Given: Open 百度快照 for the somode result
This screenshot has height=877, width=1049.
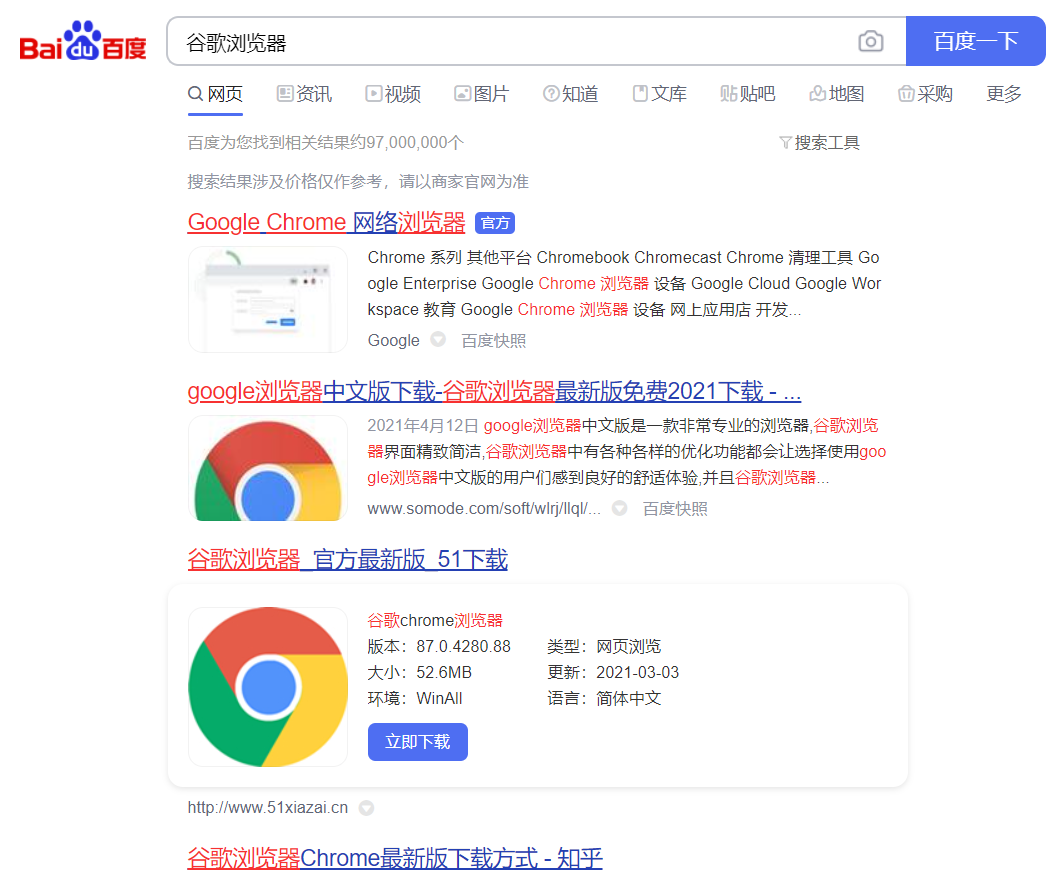Looking at the screenshot, I should 675,509.
